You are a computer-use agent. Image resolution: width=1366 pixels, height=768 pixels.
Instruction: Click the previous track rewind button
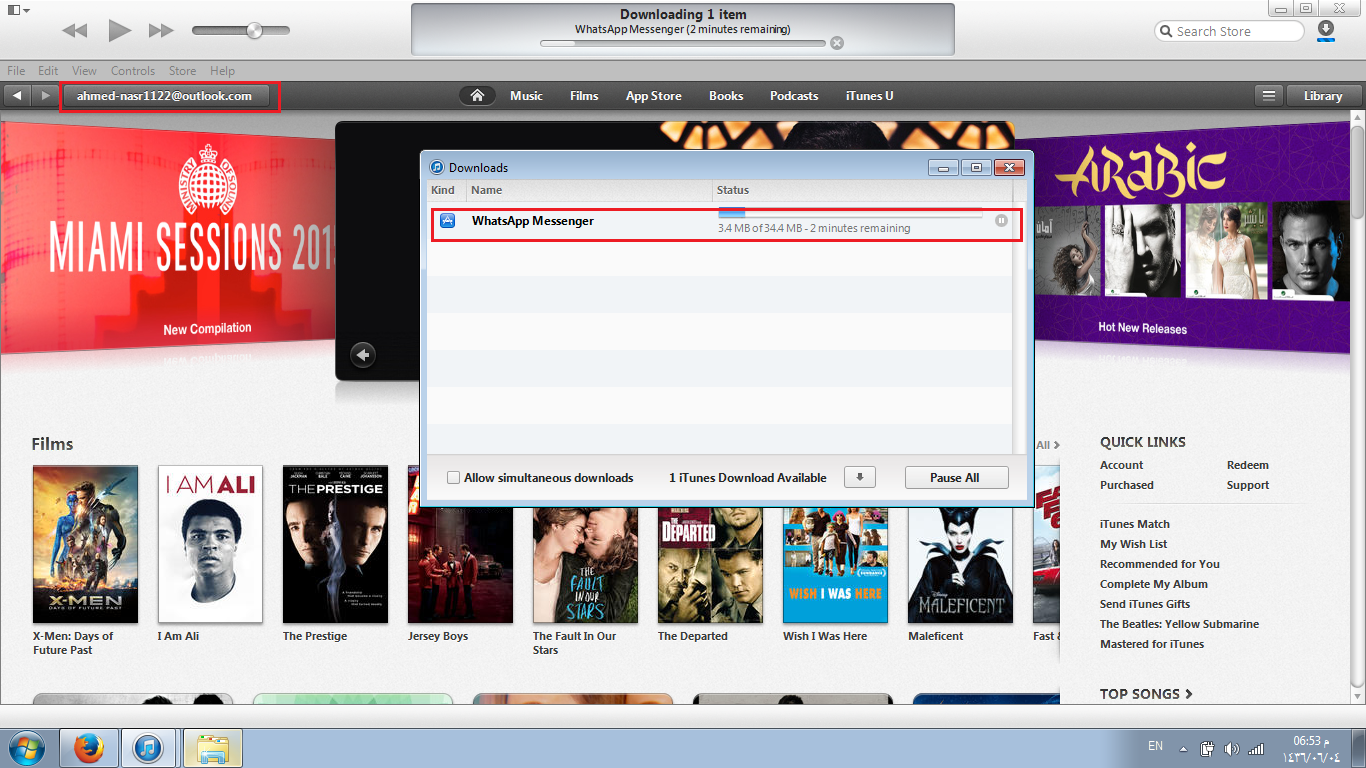pyautogui.click(x=75, y=31)
